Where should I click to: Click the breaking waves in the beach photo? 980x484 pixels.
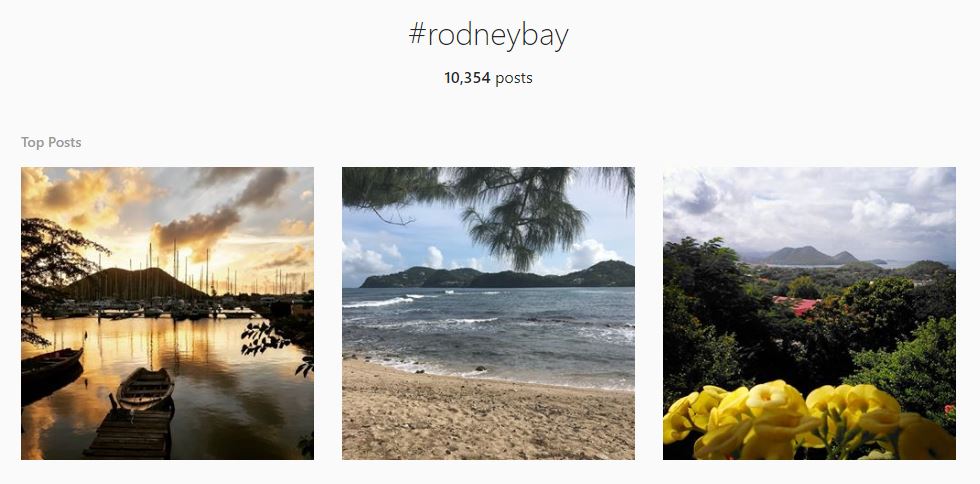(400, 301)
